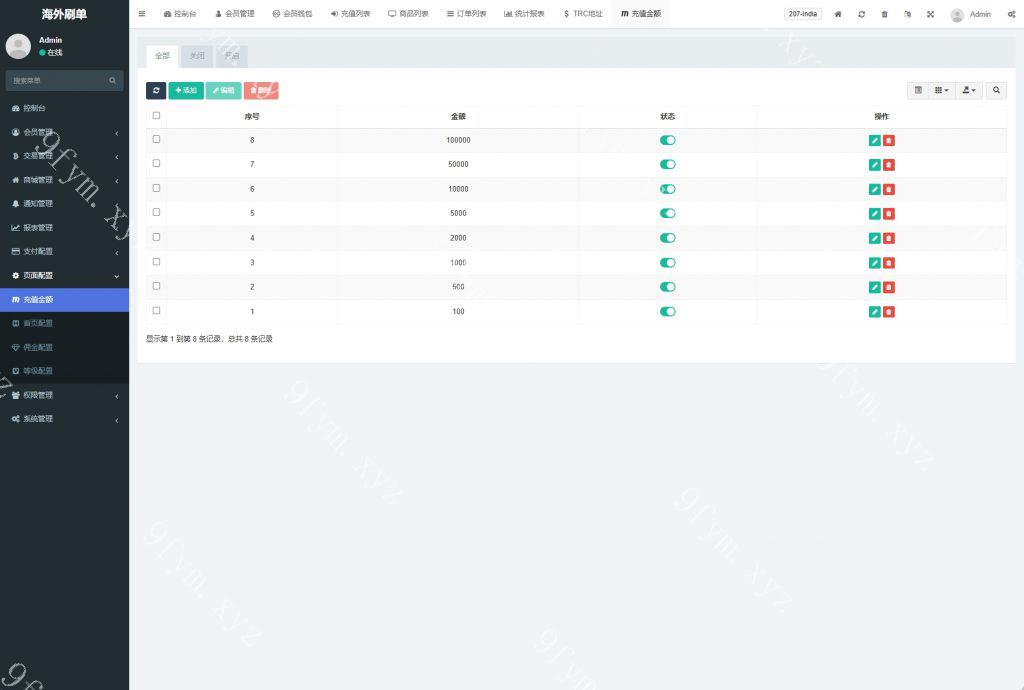Screen dimensions: 1024x690
Task: Expand 会员管理 in the sidebar
Action: pos(64,133)
